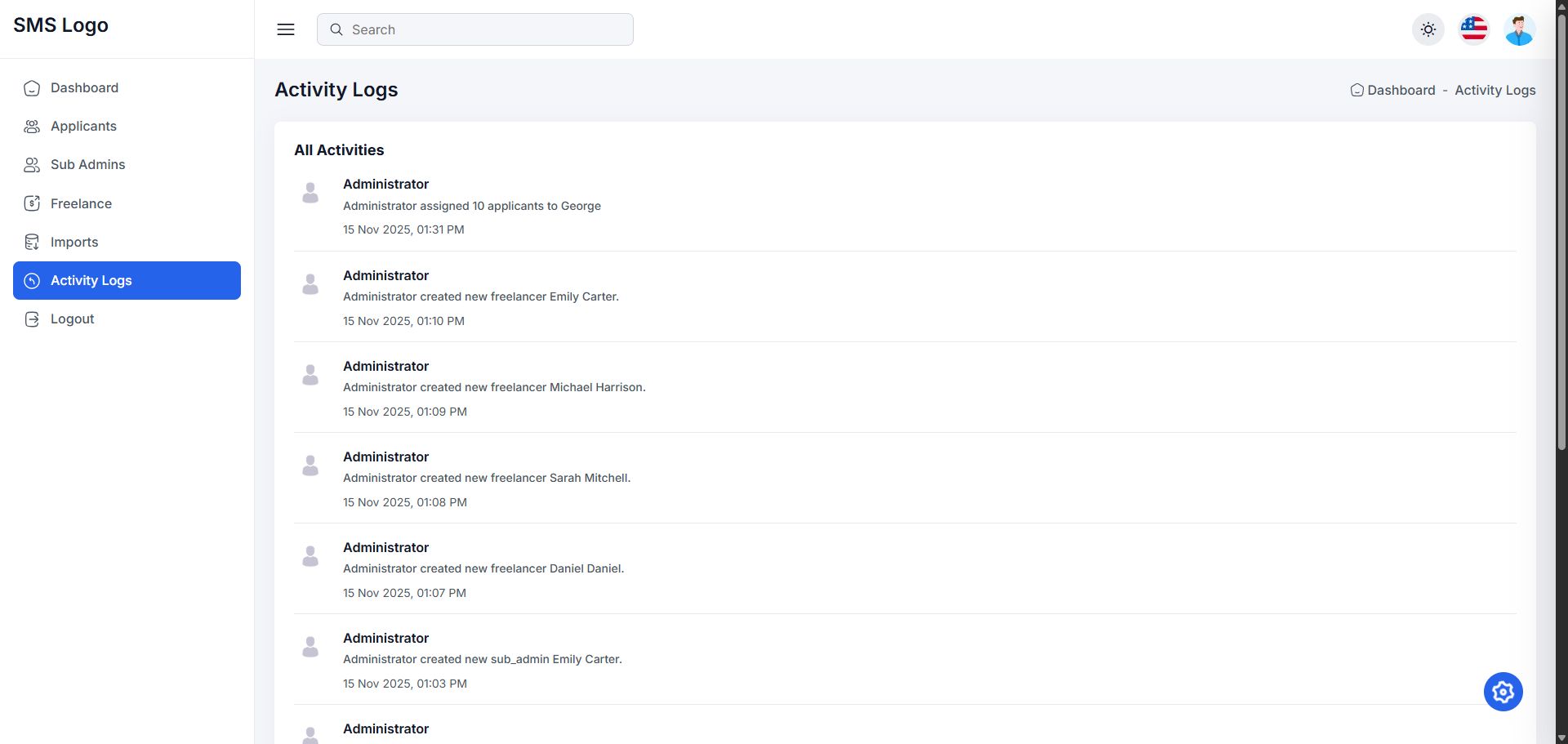Click the Logout sidebar icon
The width and height of the screenshot is (1568, 744).
32,319
